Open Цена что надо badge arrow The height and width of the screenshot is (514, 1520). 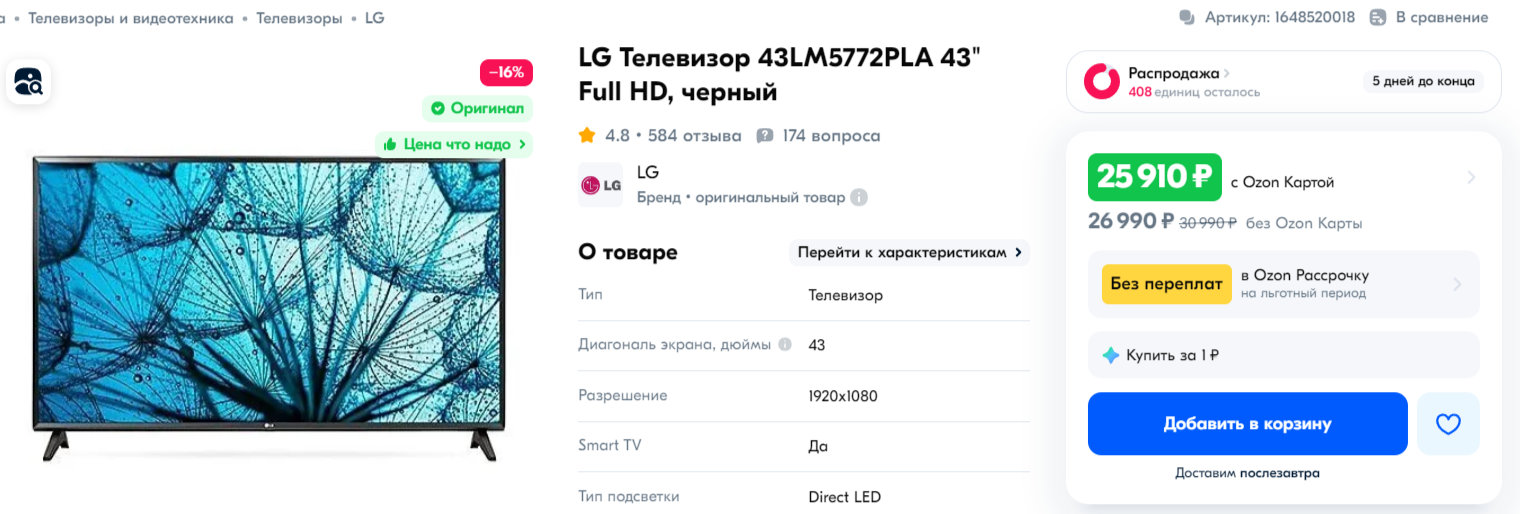521,144
